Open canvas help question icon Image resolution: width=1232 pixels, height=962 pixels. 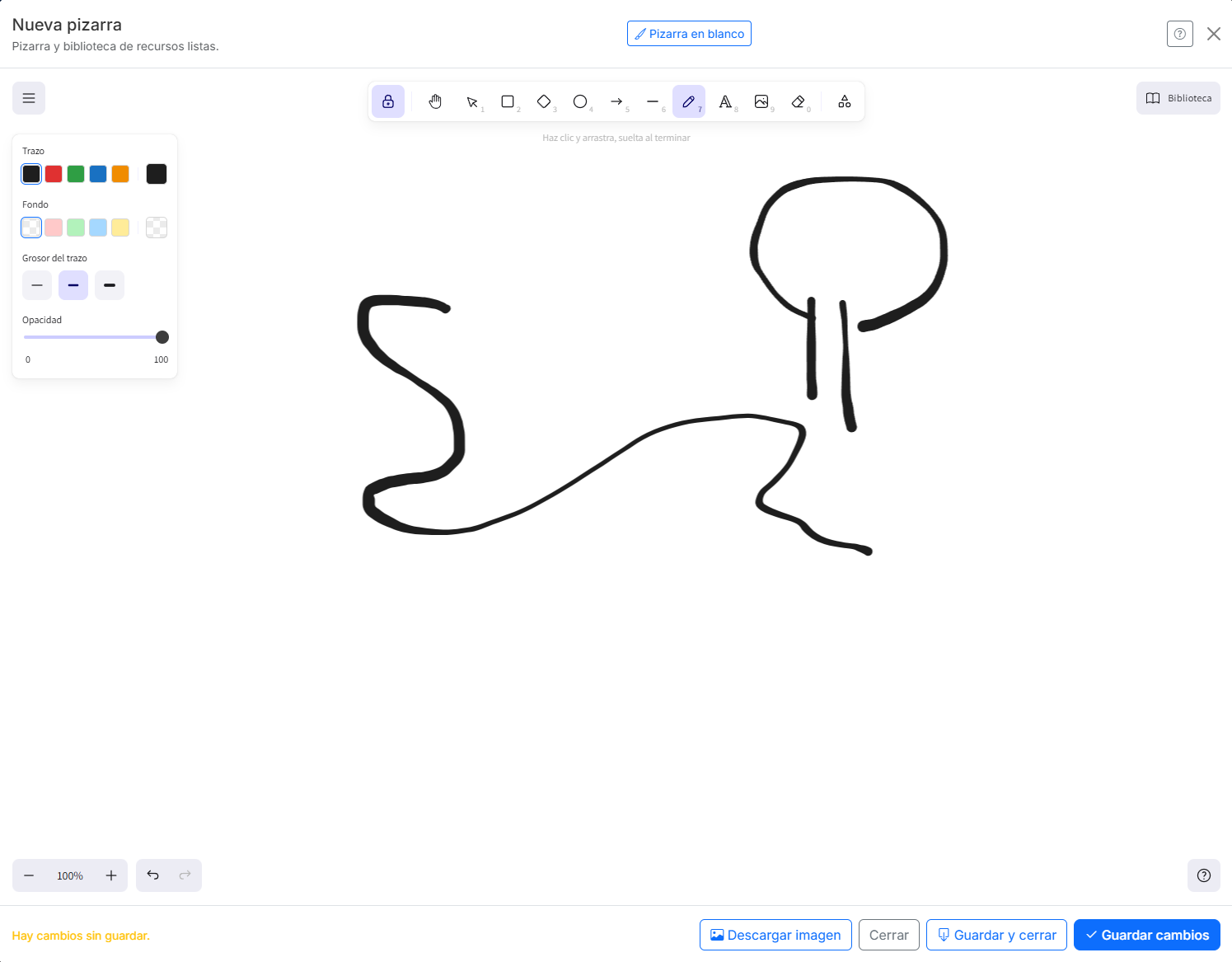[x=1204, y=875]
